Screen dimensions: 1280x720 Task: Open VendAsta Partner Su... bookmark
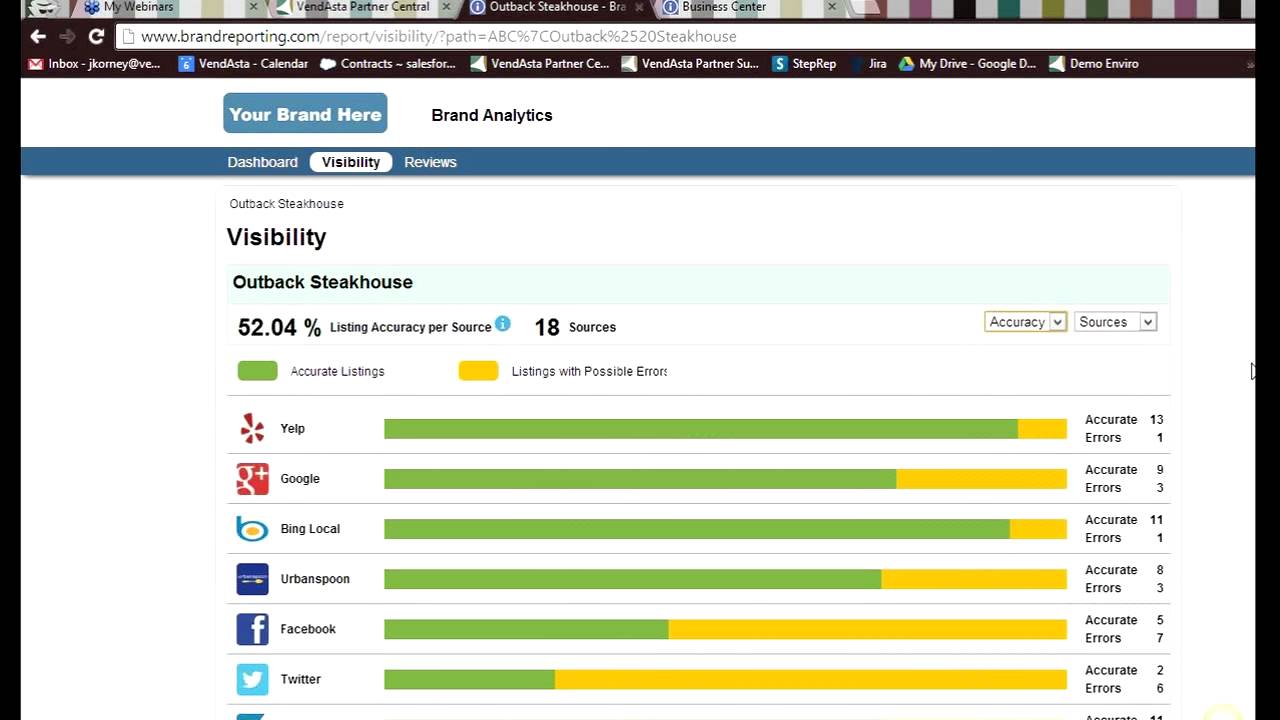tap(690, 64)
